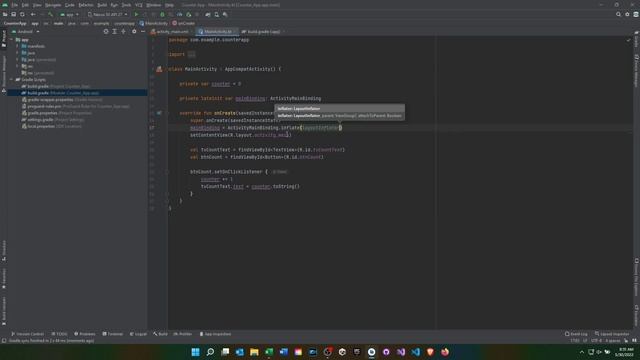
Task: Click the Save All toolbar icon
Action: (x=13, y=14)
